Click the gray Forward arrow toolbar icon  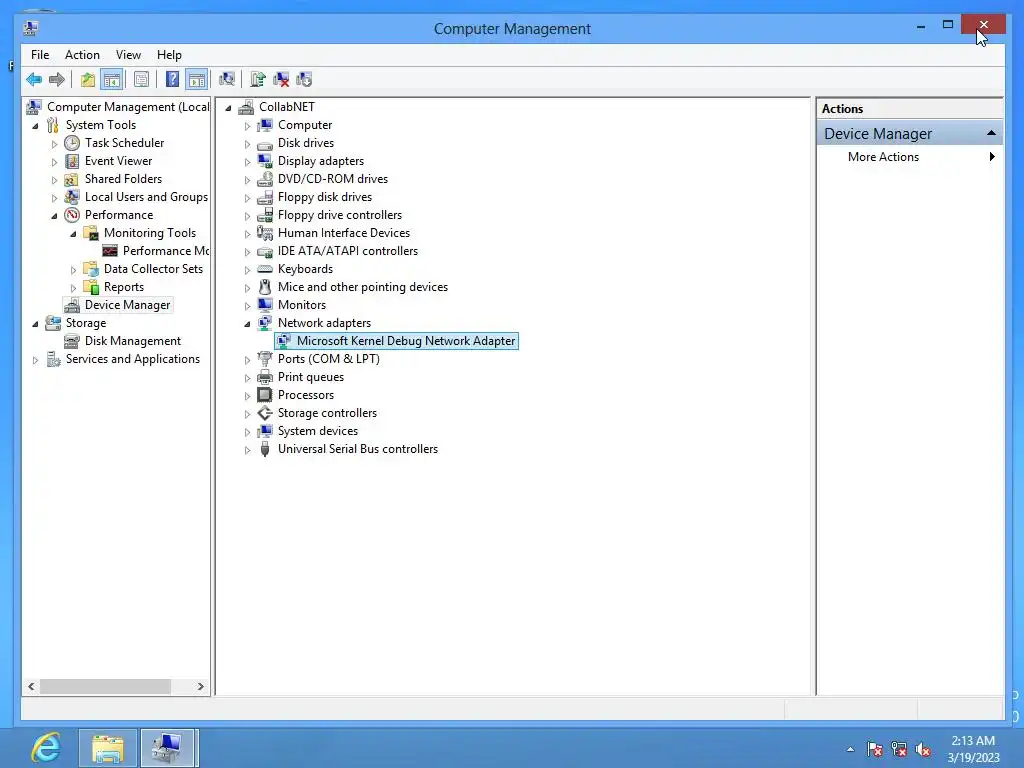(x=57, y=80)
